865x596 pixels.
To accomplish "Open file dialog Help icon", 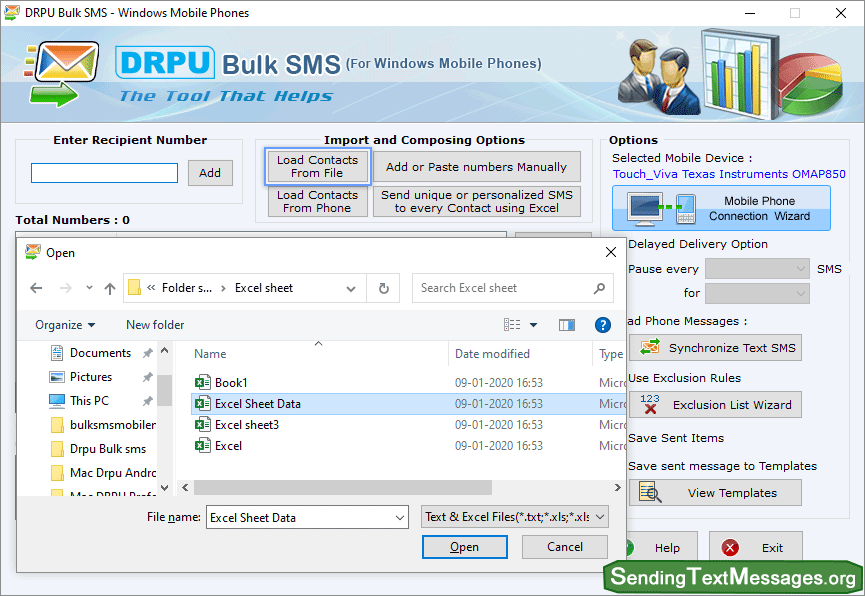I will (602, 325).
